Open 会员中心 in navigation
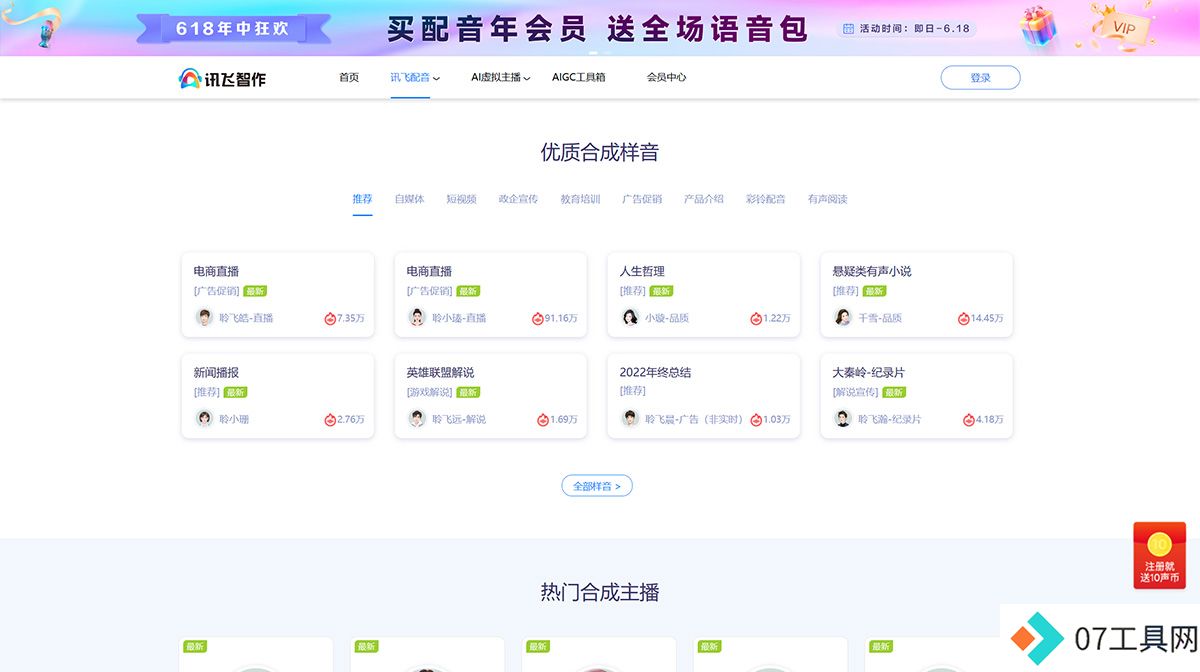 point(666,77)
